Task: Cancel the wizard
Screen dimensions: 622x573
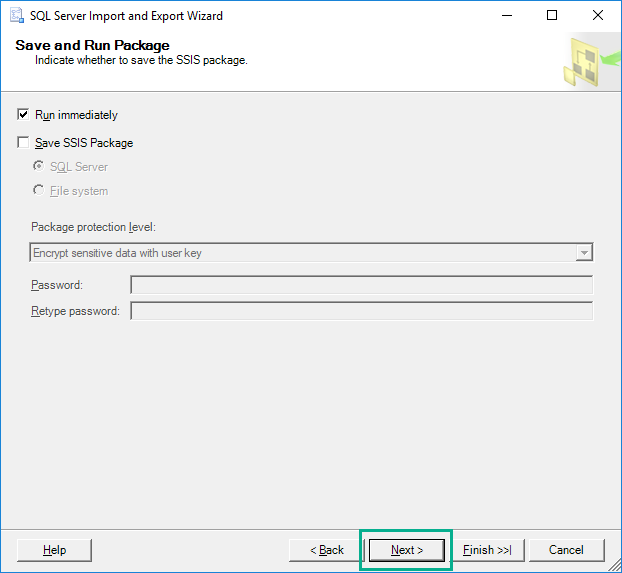Action: [566, 550]
